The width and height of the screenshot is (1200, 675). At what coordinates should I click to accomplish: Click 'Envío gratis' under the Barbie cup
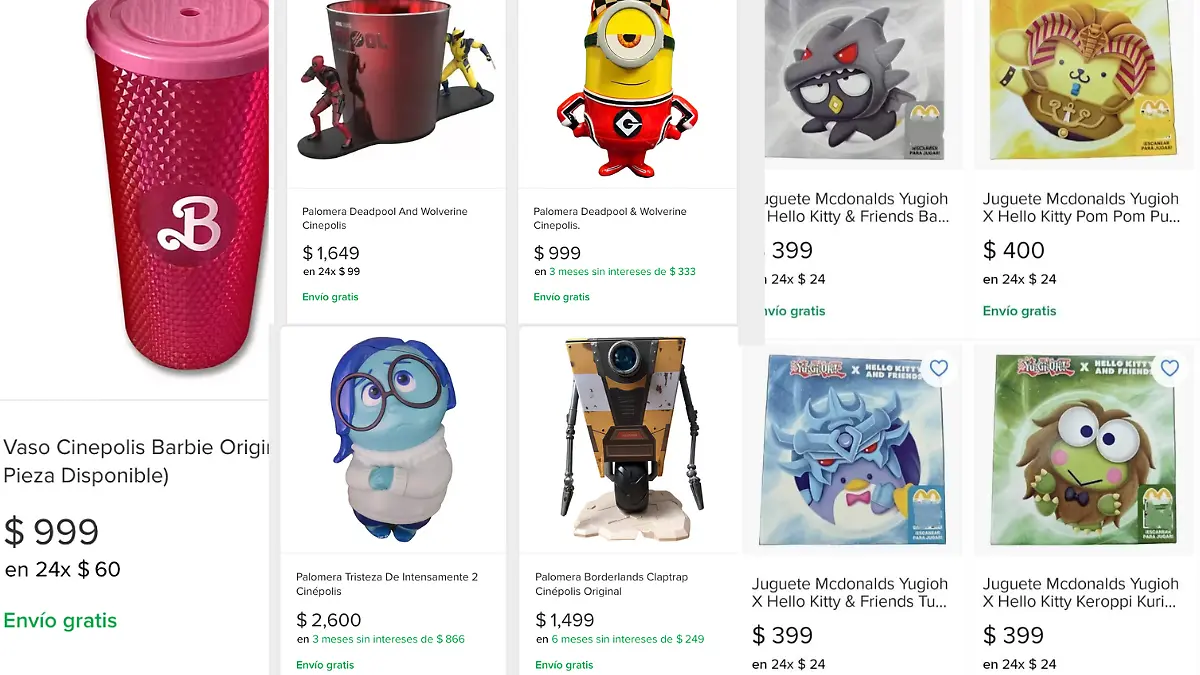point(60,620)
